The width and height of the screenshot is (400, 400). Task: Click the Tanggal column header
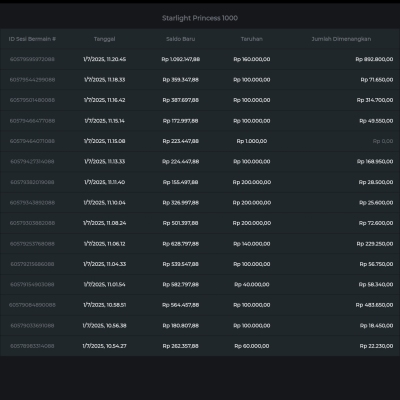104,39
